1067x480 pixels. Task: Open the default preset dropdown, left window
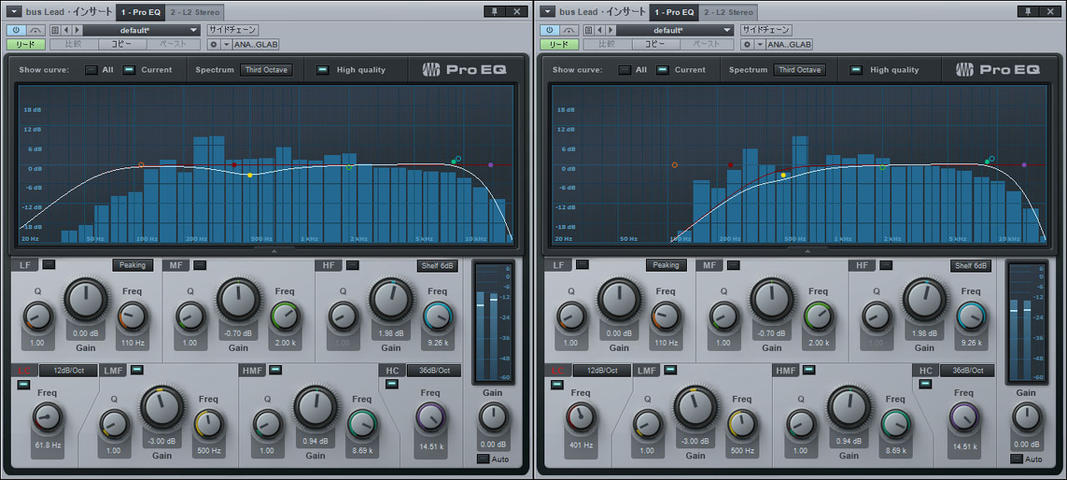tap(142, 30)
